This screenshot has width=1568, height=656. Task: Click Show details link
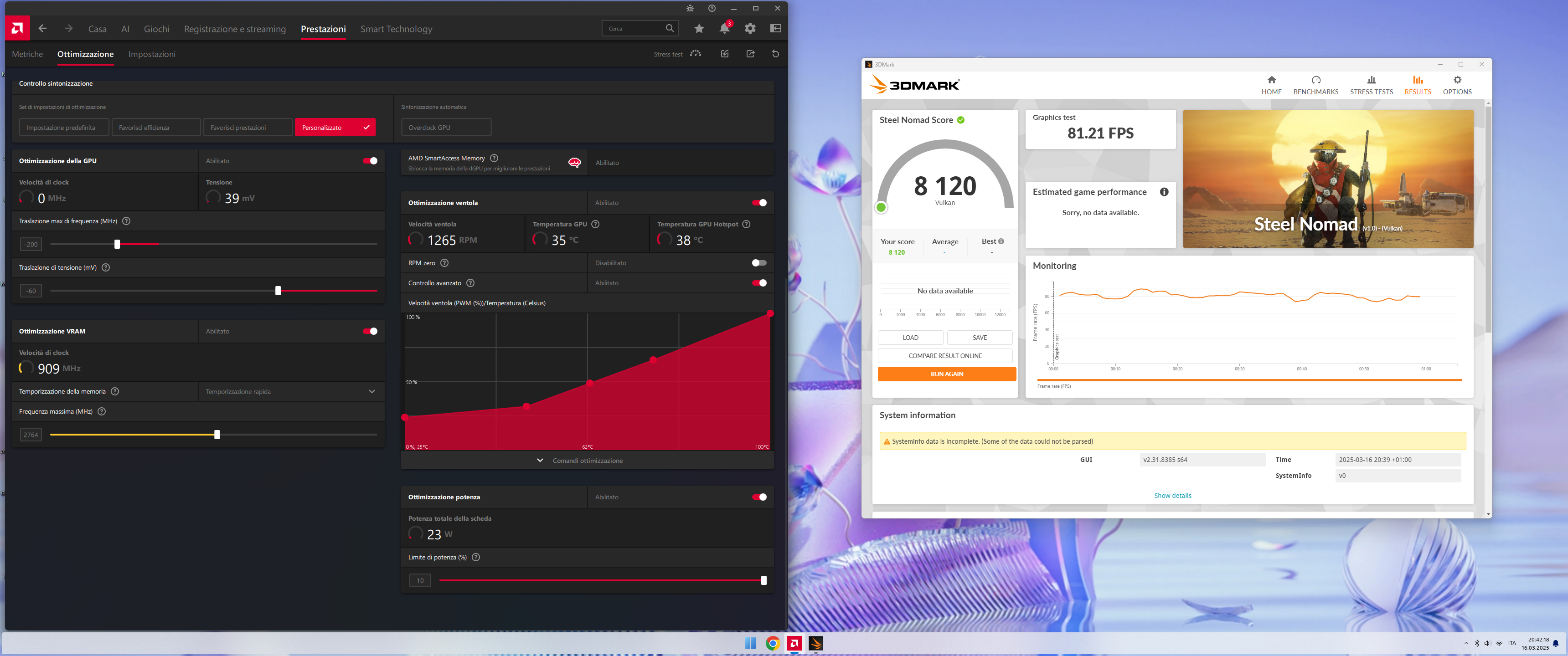(1172, 495)
